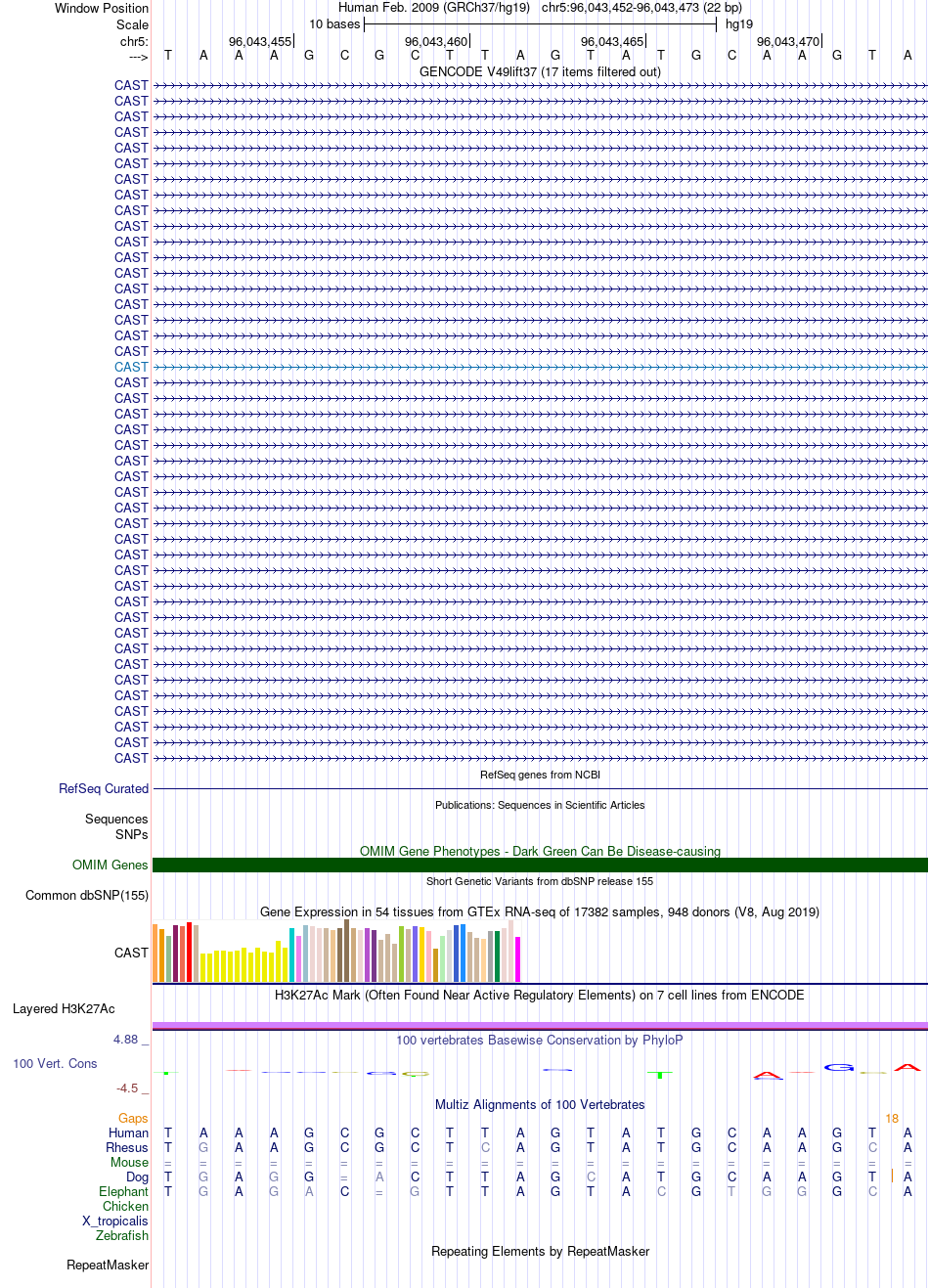Click the Layered H3K27Ac side label
The width and height of the screenshot is (929, 1288).
point(64,1008)
